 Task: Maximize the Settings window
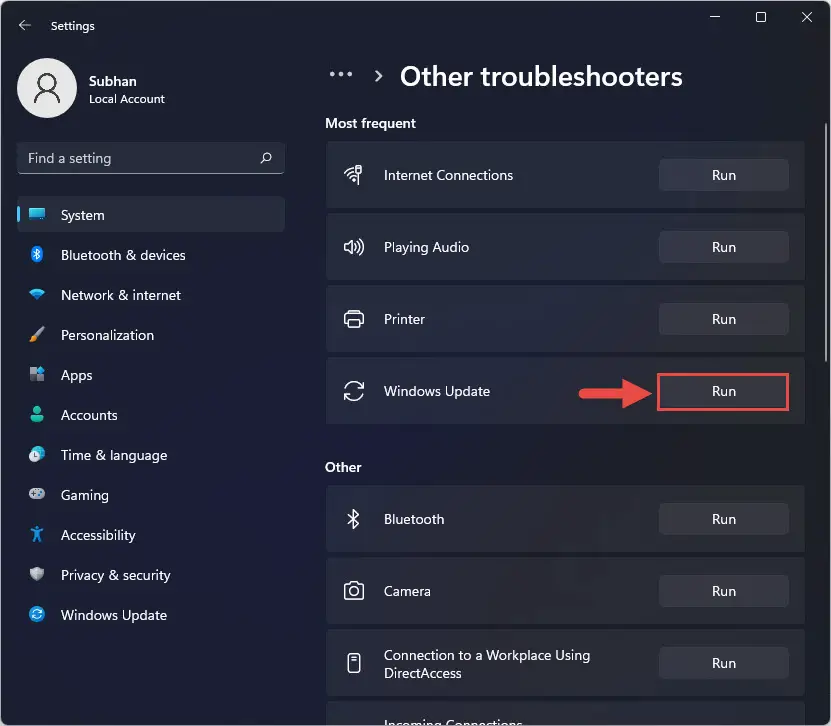761,17
